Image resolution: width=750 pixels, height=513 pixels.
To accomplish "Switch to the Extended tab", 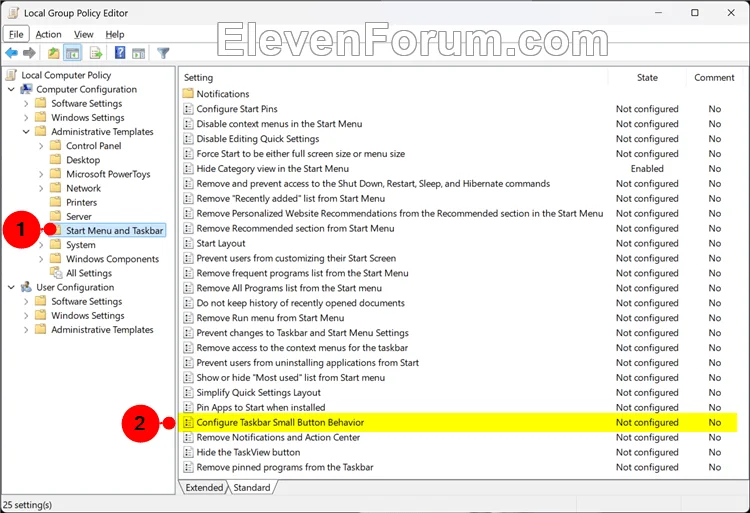I will [x=204, y=487].
